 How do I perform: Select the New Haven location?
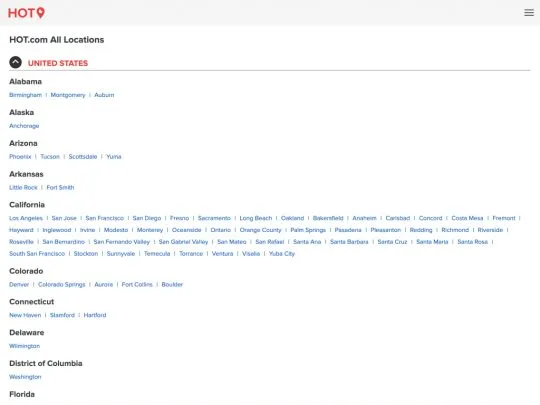click(x=25, y=315)
